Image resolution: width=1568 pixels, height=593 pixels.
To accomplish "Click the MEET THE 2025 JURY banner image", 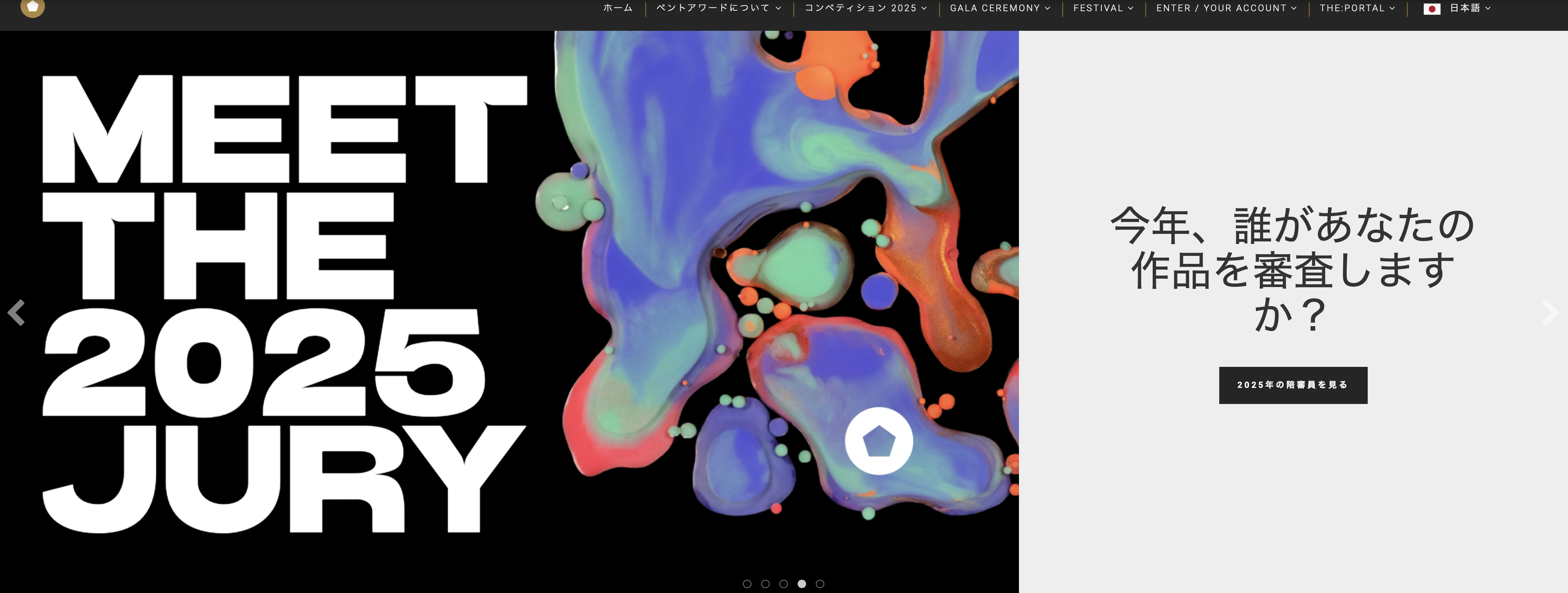I will 509,312.
